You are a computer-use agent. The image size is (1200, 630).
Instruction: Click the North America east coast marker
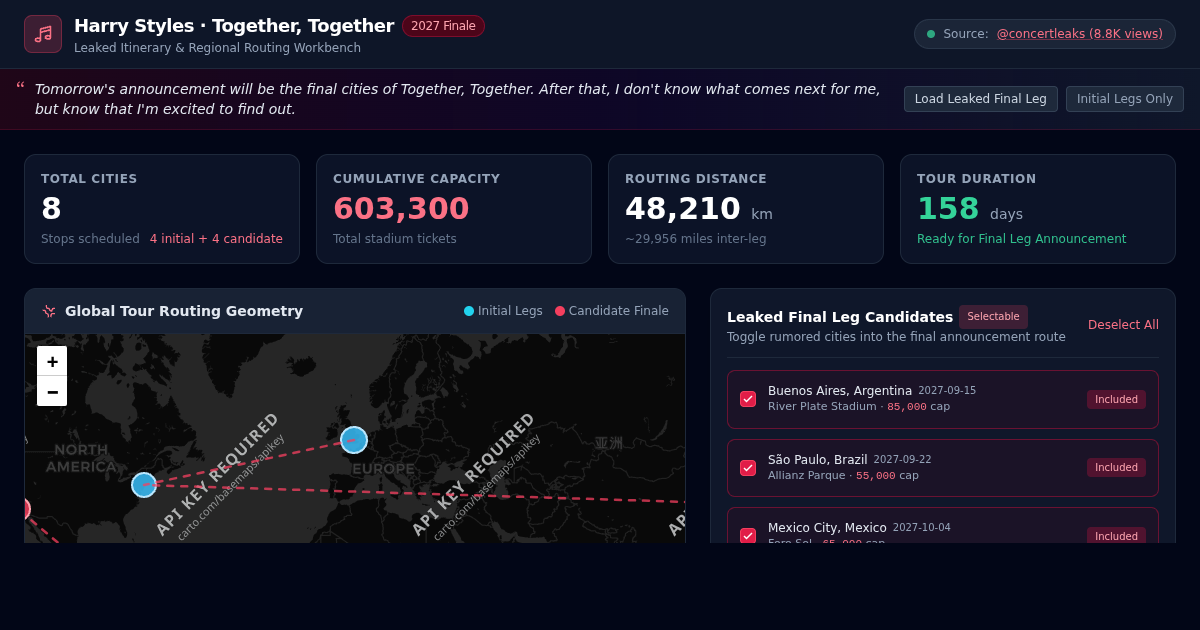click(x=144, y=485)
